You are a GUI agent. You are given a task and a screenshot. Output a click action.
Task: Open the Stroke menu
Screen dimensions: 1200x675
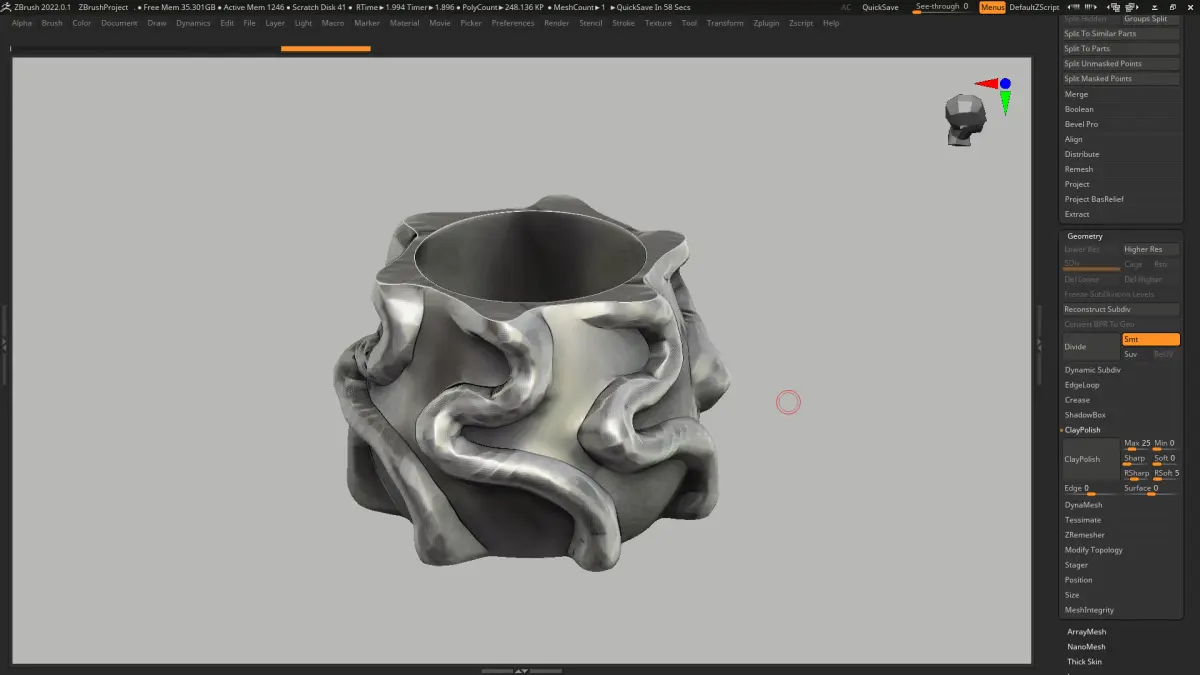pyautogui.click(x=623, y=23)
